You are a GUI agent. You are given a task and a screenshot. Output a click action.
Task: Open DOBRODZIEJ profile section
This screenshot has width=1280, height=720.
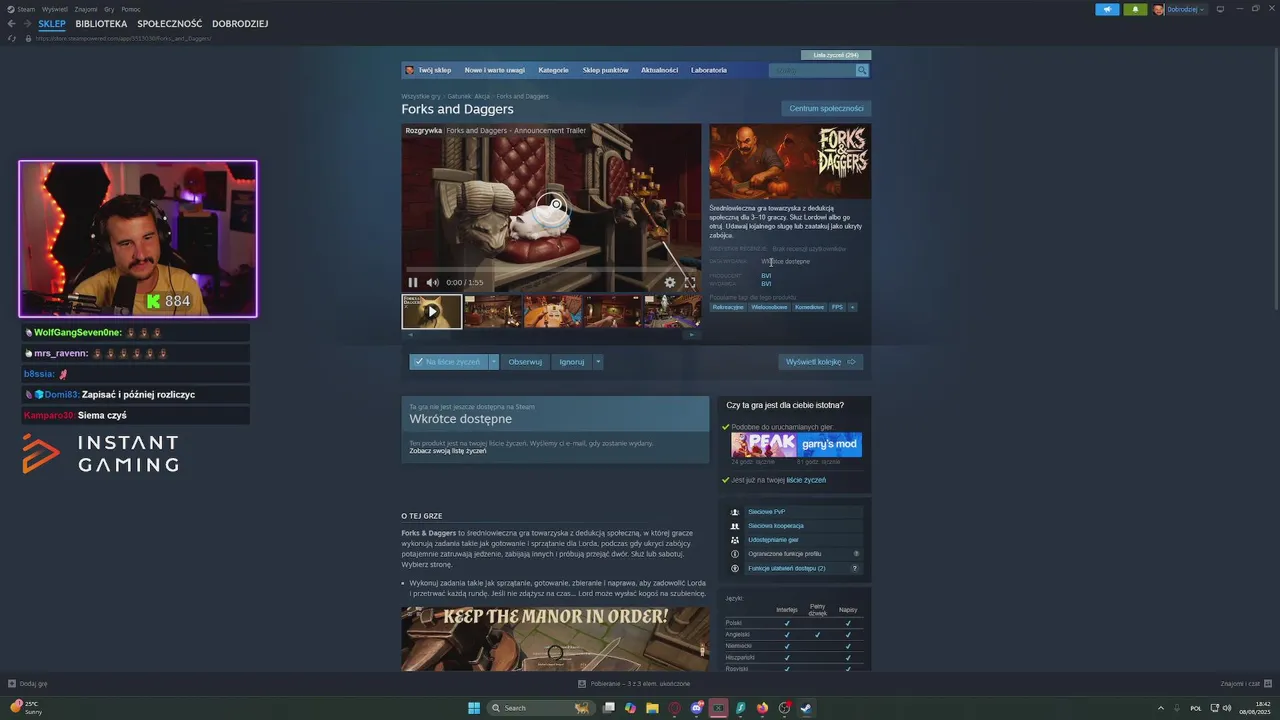[240, 24]
